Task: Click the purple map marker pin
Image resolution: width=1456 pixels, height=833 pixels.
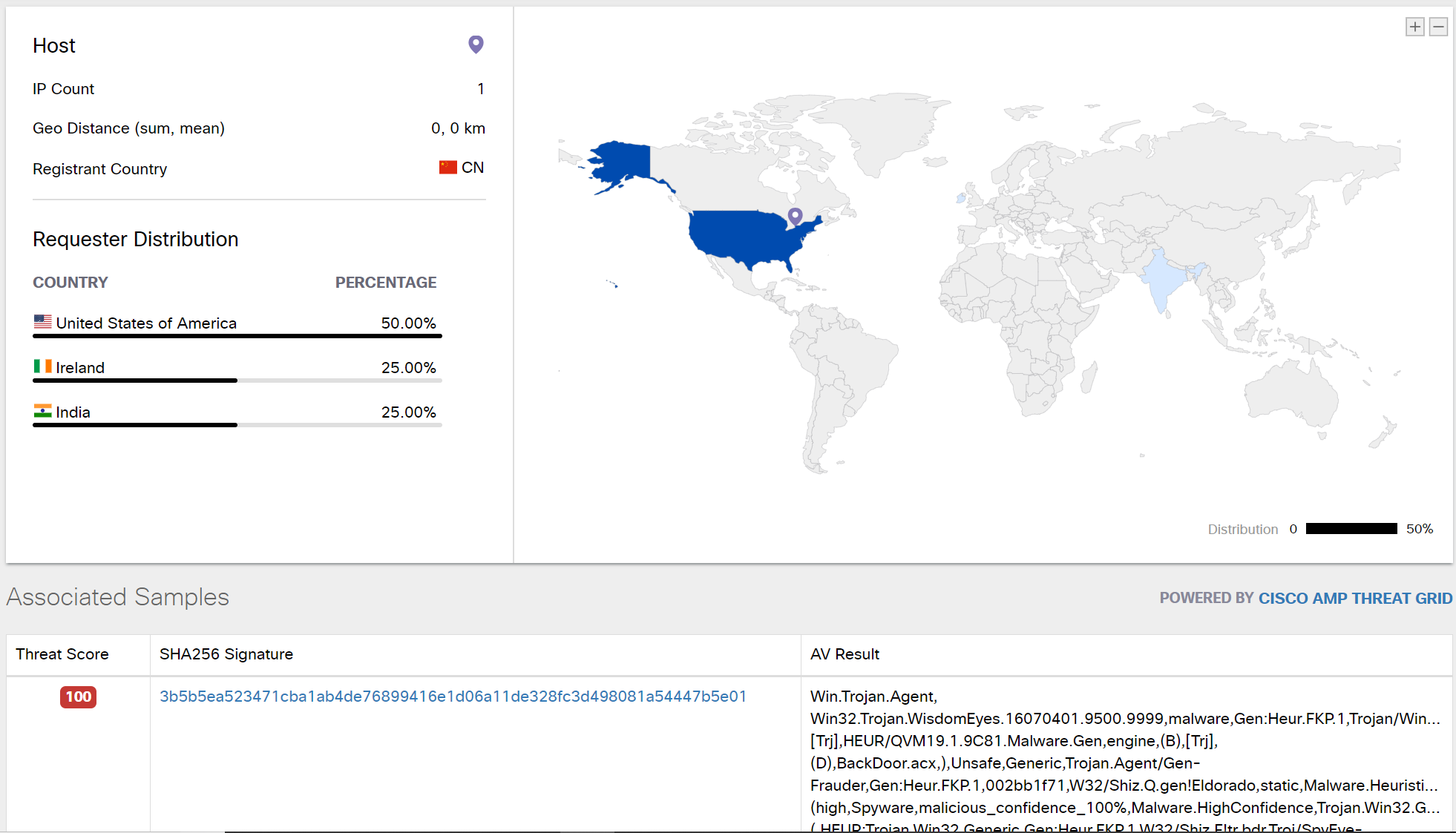Action: click(795, 216)
